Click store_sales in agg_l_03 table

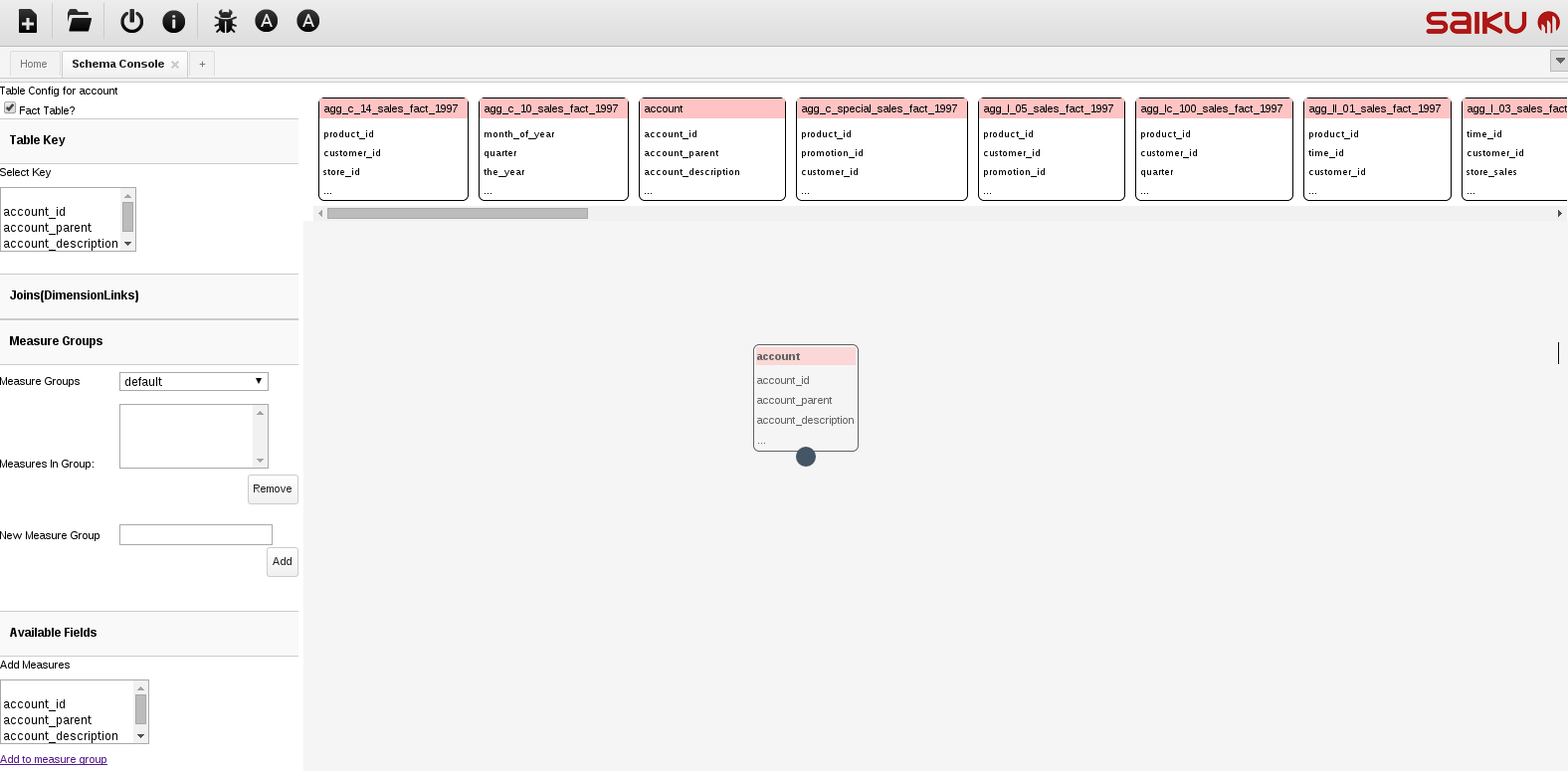1491,172
